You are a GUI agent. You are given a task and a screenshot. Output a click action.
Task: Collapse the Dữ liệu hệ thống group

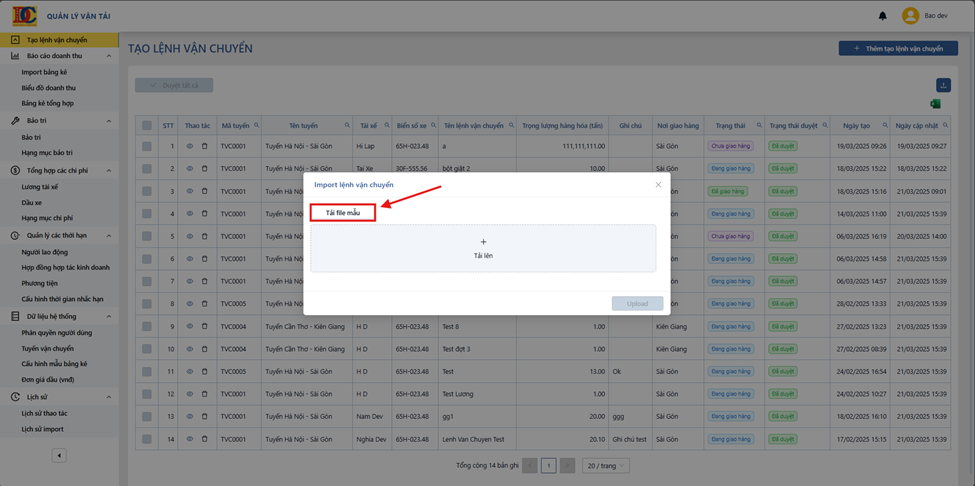click(x=109, y=316)
